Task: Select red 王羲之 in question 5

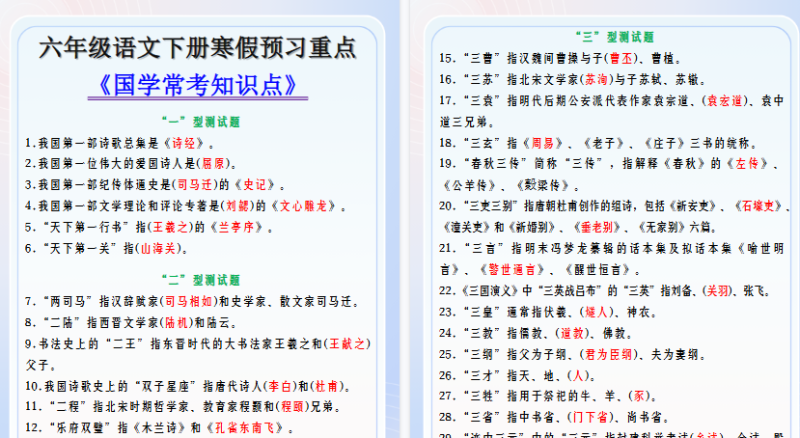Action: point(171,227)
